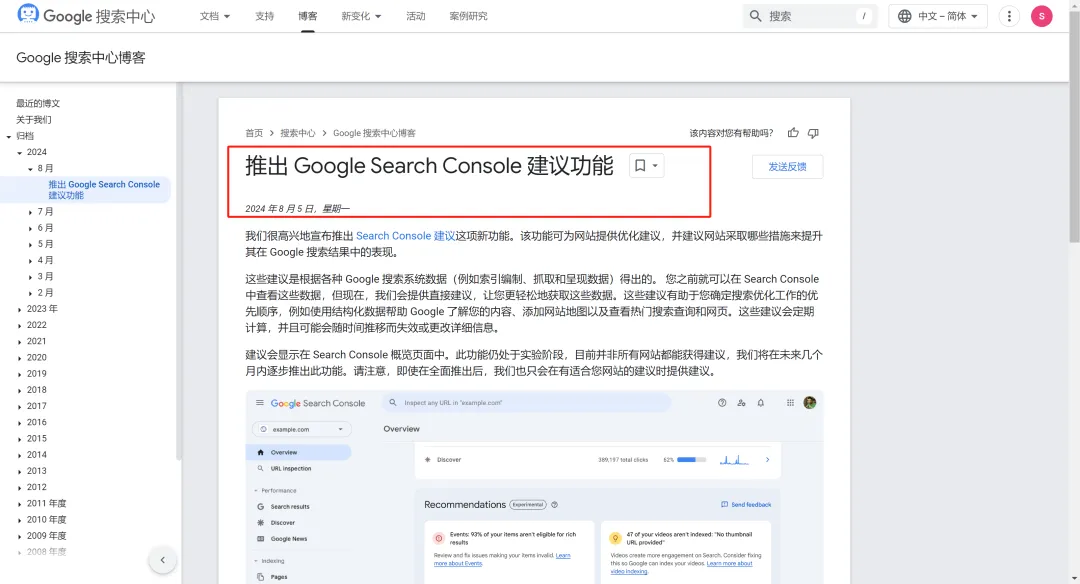Open the three-dot more options menu
1080x584 pixels.
tap(1009, 16)
